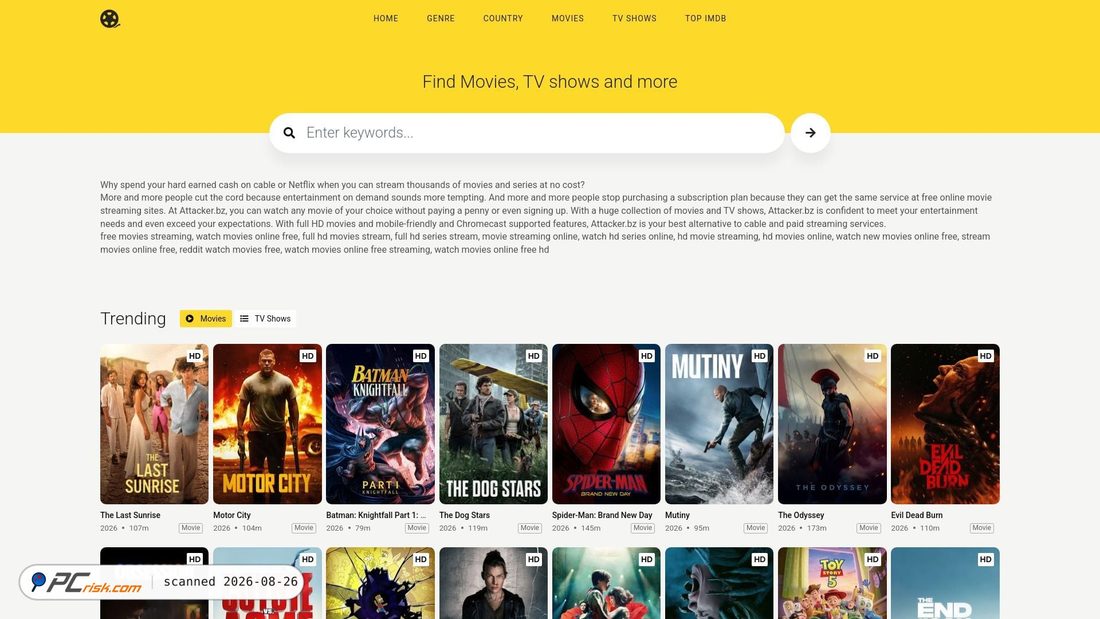
Task: Click the Mutiny title link
Action: tap(677, 515)
